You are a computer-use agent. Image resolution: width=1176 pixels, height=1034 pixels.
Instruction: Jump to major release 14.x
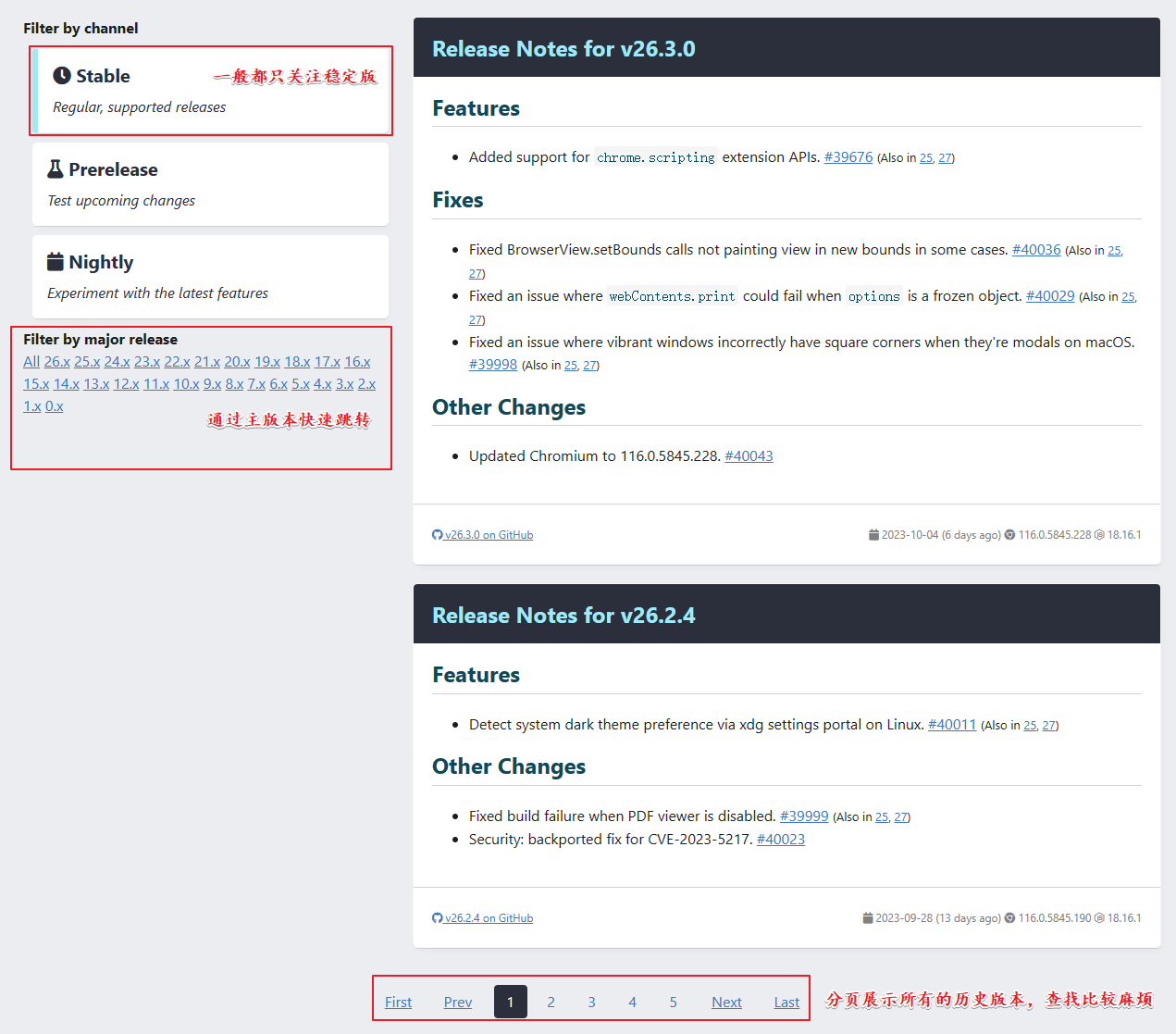click(67, 384)
